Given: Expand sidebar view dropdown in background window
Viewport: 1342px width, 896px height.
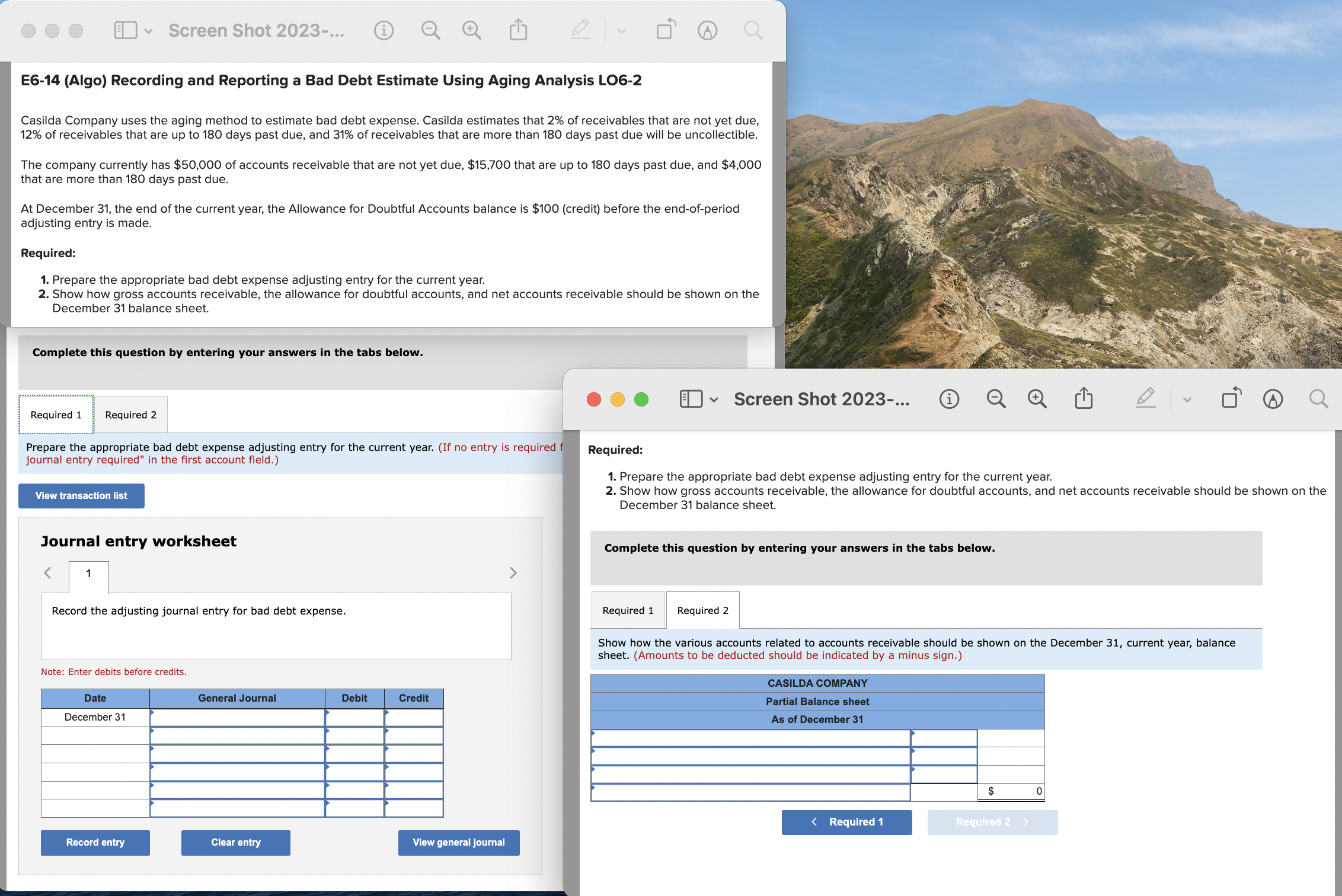Looking at the screenshot, I should click(148, 31).
